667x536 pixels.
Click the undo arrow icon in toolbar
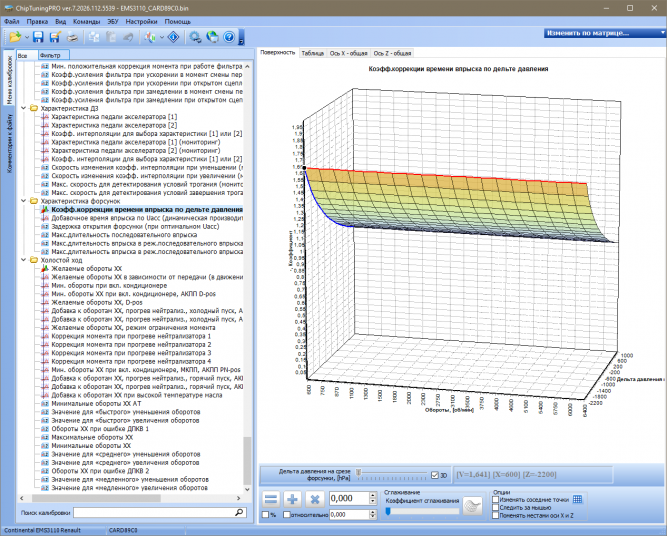(x=128, y=37)
